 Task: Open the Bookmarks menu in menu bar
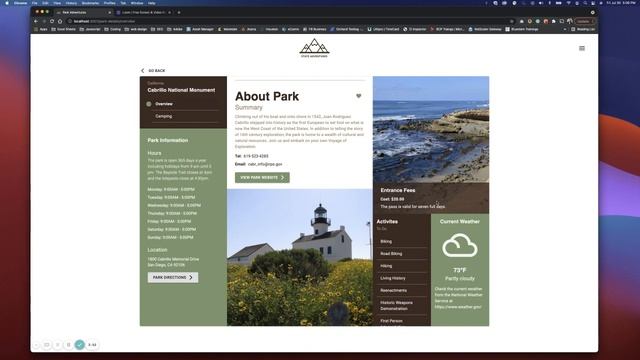pyautogui.click(x=90, y=3)
